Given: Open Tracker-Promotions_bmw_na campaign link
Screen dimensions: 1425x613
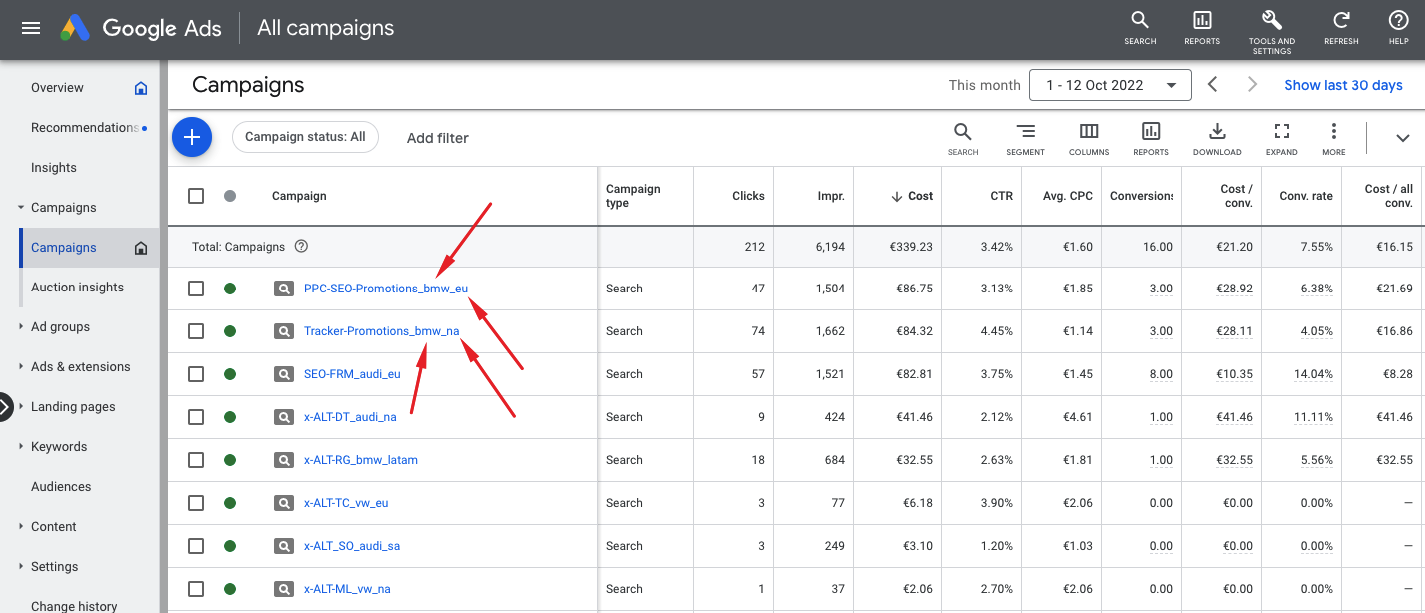Looking at the screenshot, I should pos(382,331).
